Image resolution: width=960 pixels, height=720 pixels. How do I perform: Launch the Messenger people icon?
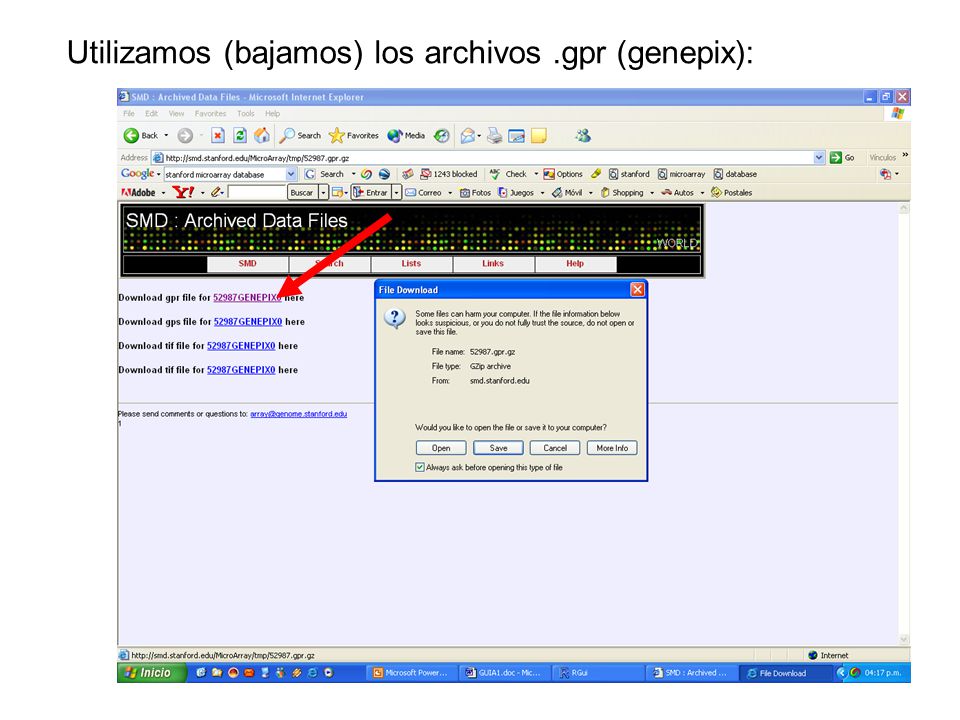[x=583, y=136]
